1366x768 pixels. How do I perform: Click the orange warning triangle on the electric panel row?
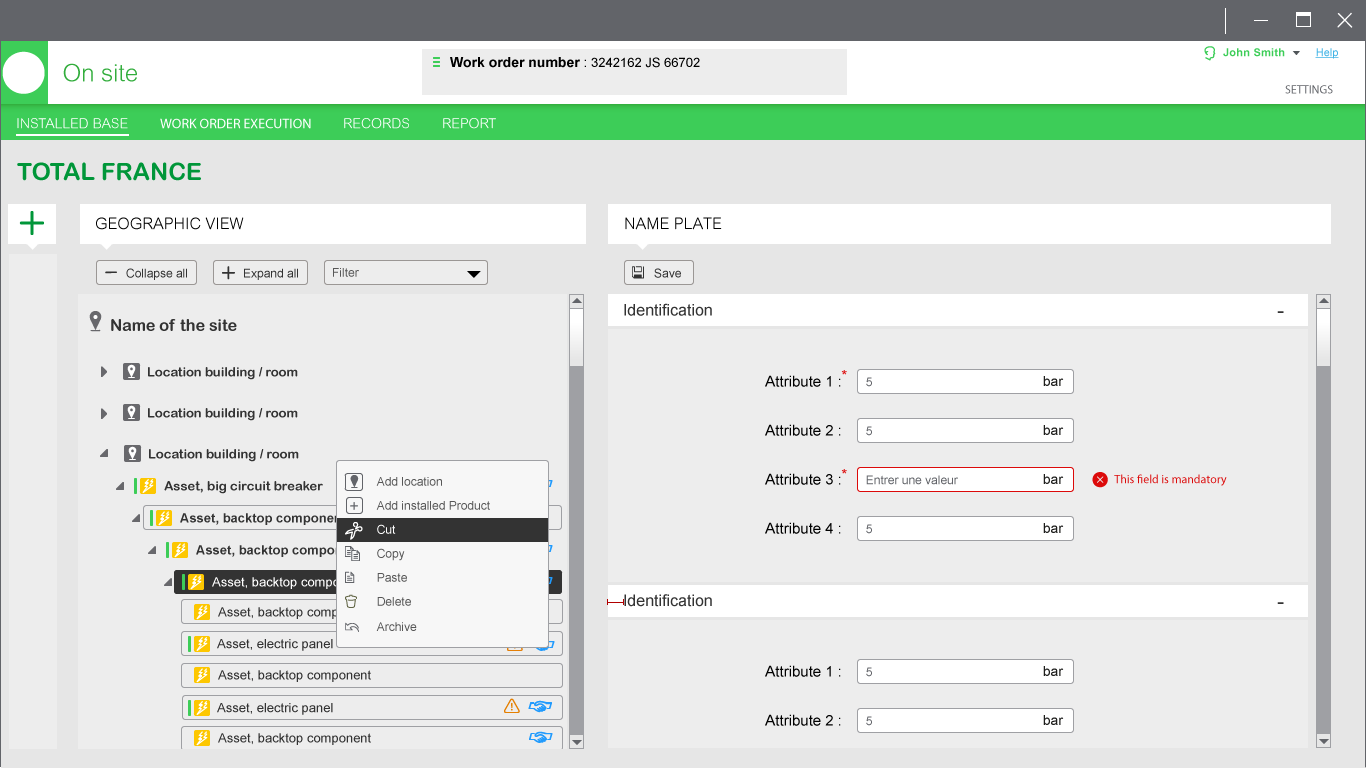tap(512, 707)
